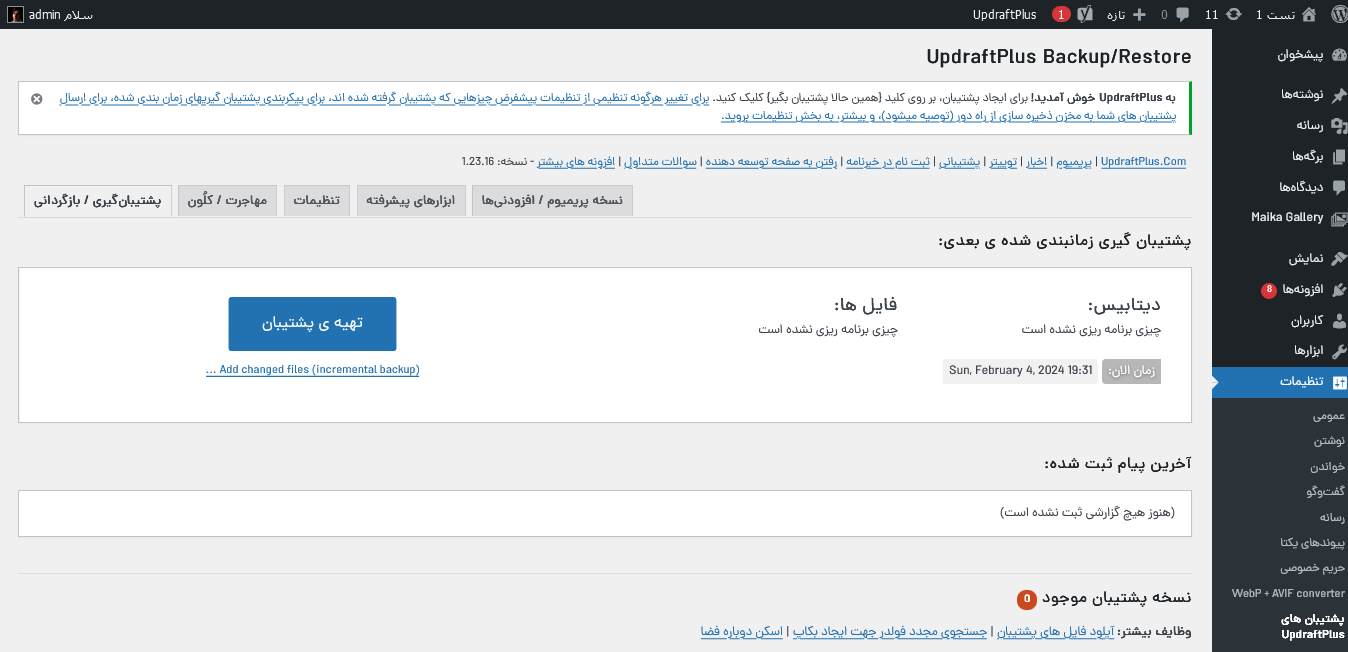Open the سوالات متداول FAQ link

pos(661,161)
